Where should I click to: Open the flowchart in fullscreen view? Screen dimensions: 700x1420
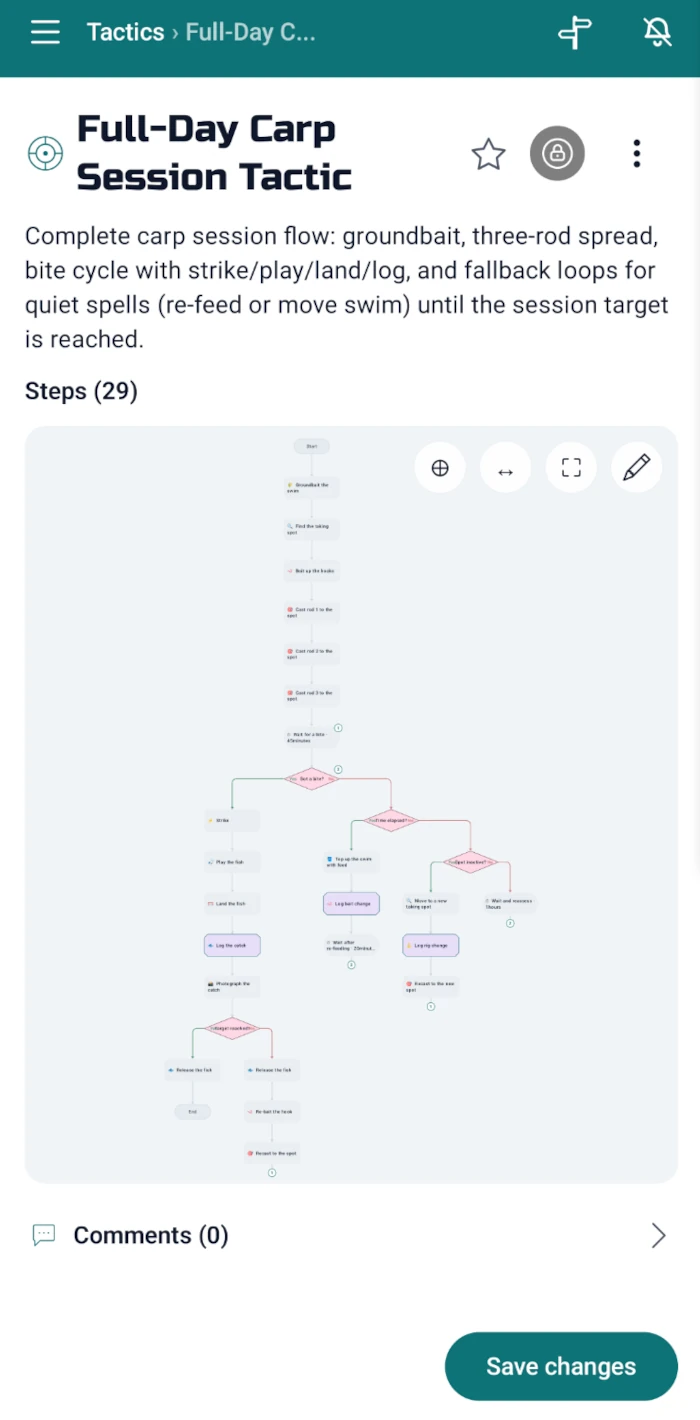[571, 468]
